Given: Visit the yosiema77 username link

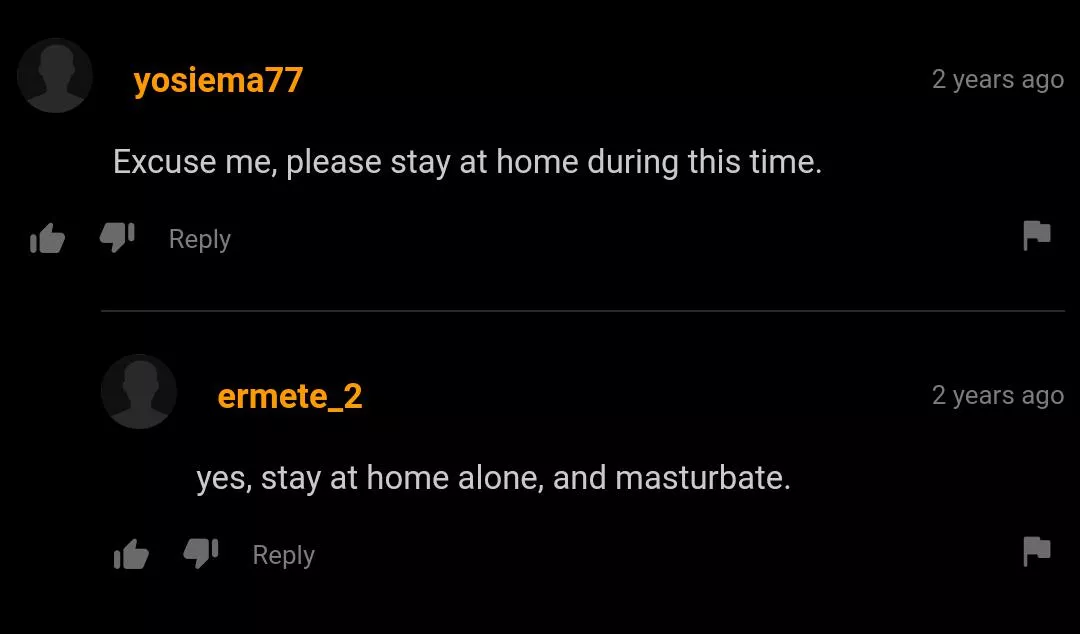Looking at the screenshot, I should pyautogui.click(x=218, y=81).
